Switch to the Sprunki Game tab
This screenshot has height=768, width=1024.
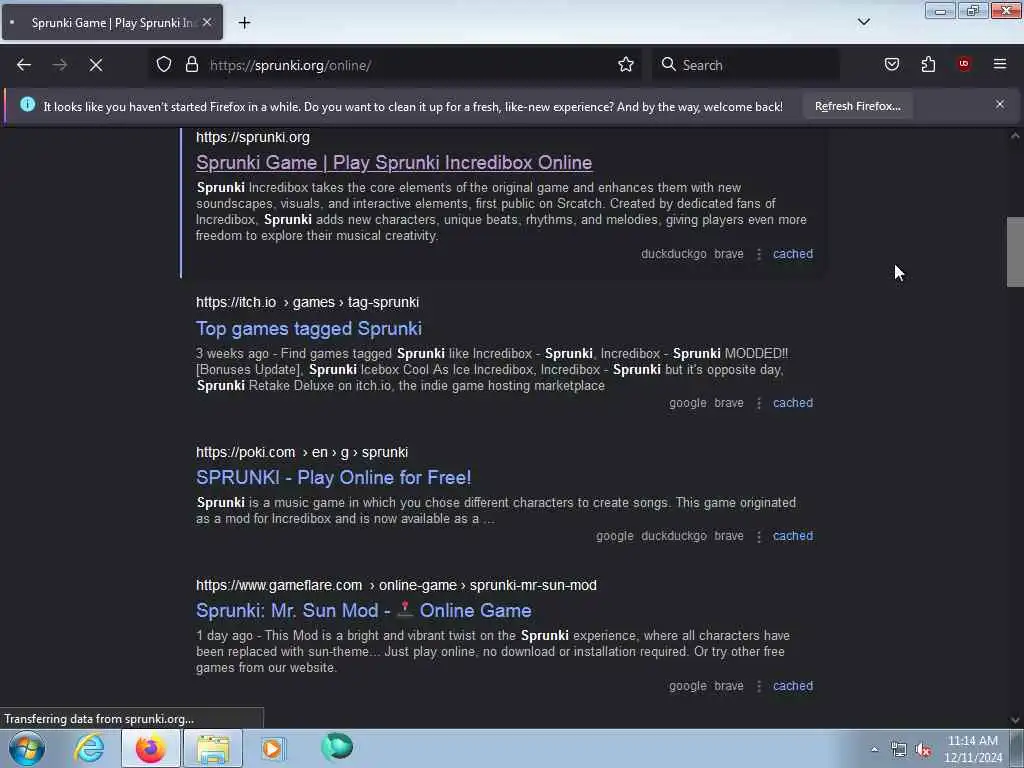(x=112, y=22)
